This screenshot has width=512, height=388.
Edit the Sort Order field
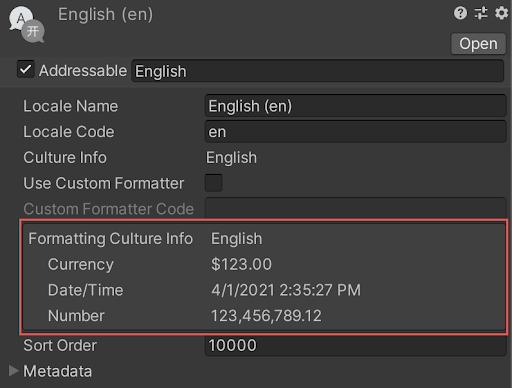click(x=356, y=346)
